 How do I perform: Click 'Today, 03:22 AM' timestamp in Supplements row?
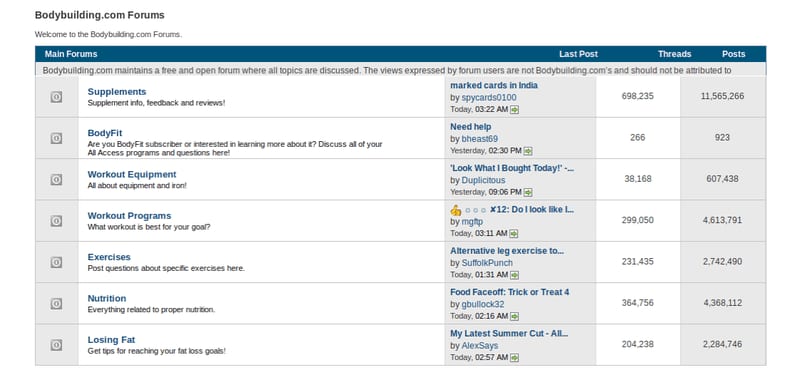(479, 110)
